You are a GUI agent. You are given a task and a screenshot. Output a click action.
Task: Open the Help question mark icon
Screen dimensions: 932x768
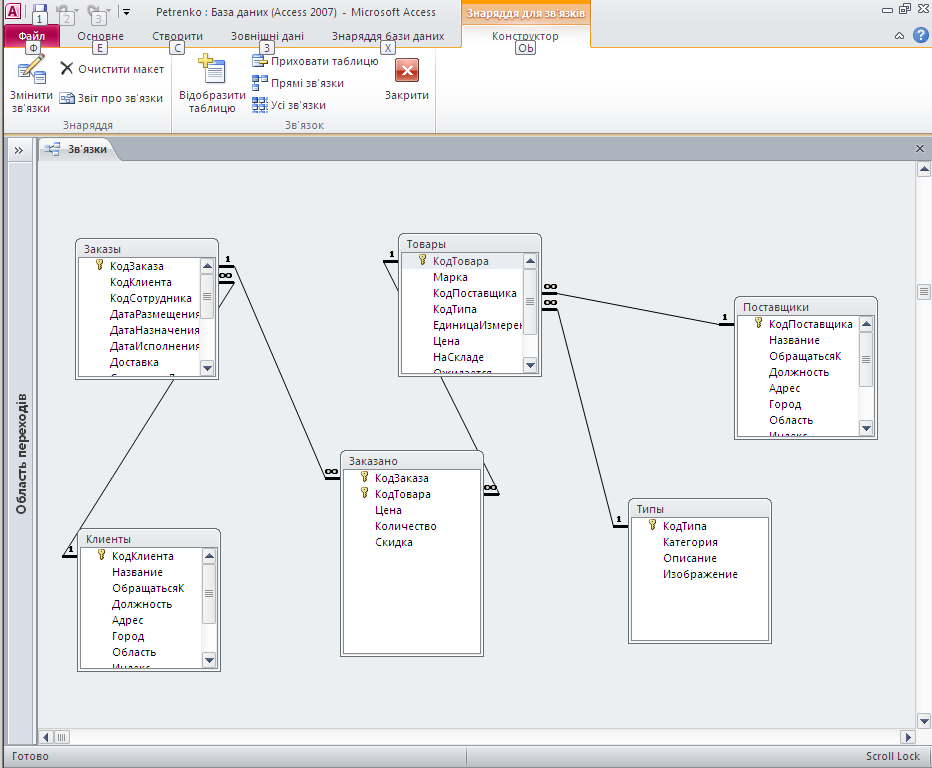pos(921,36)
